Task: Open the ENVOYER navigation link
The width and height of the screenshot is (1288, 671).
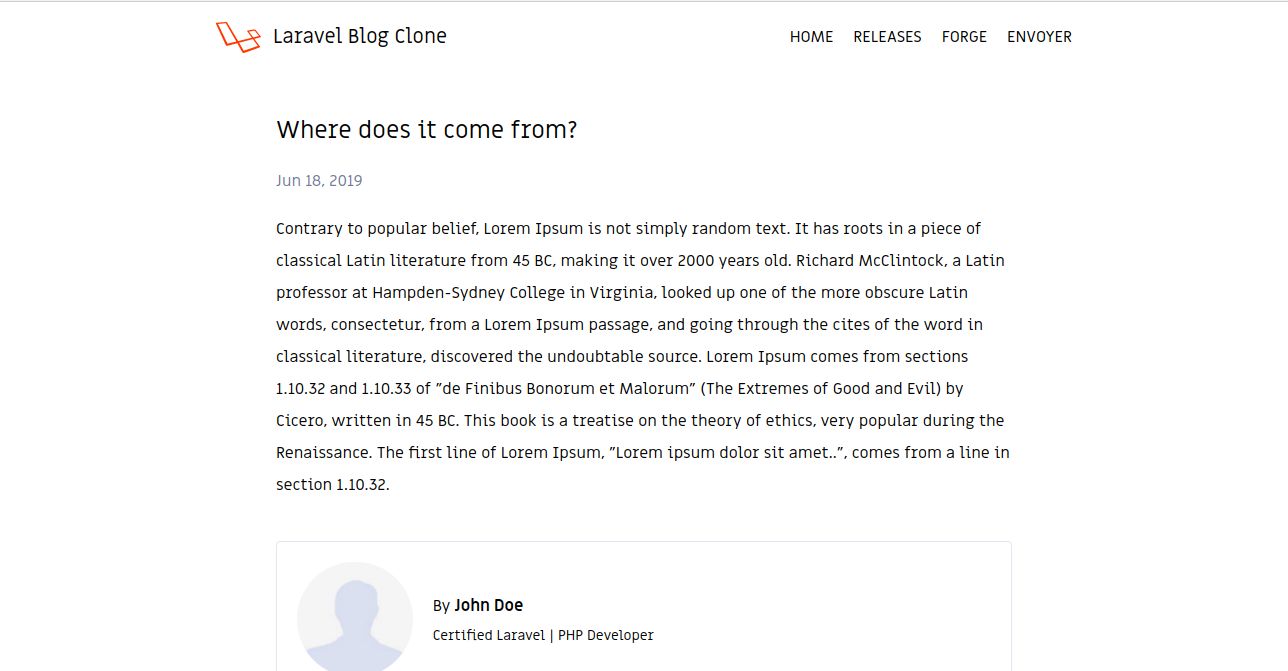Action: click(x=1039, y=37)
